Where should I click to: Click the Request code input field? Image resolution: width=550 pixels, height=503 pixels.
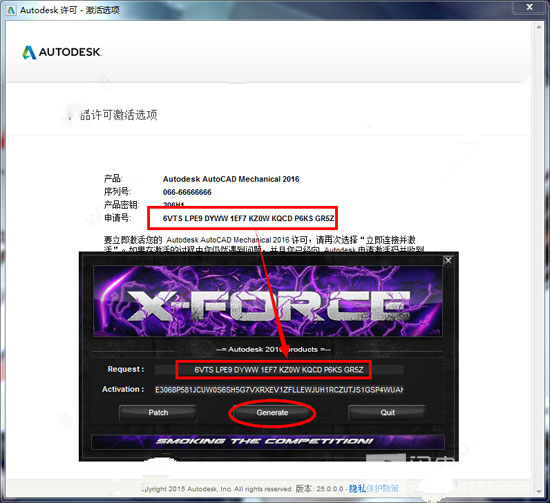click(x=279, y=370)
